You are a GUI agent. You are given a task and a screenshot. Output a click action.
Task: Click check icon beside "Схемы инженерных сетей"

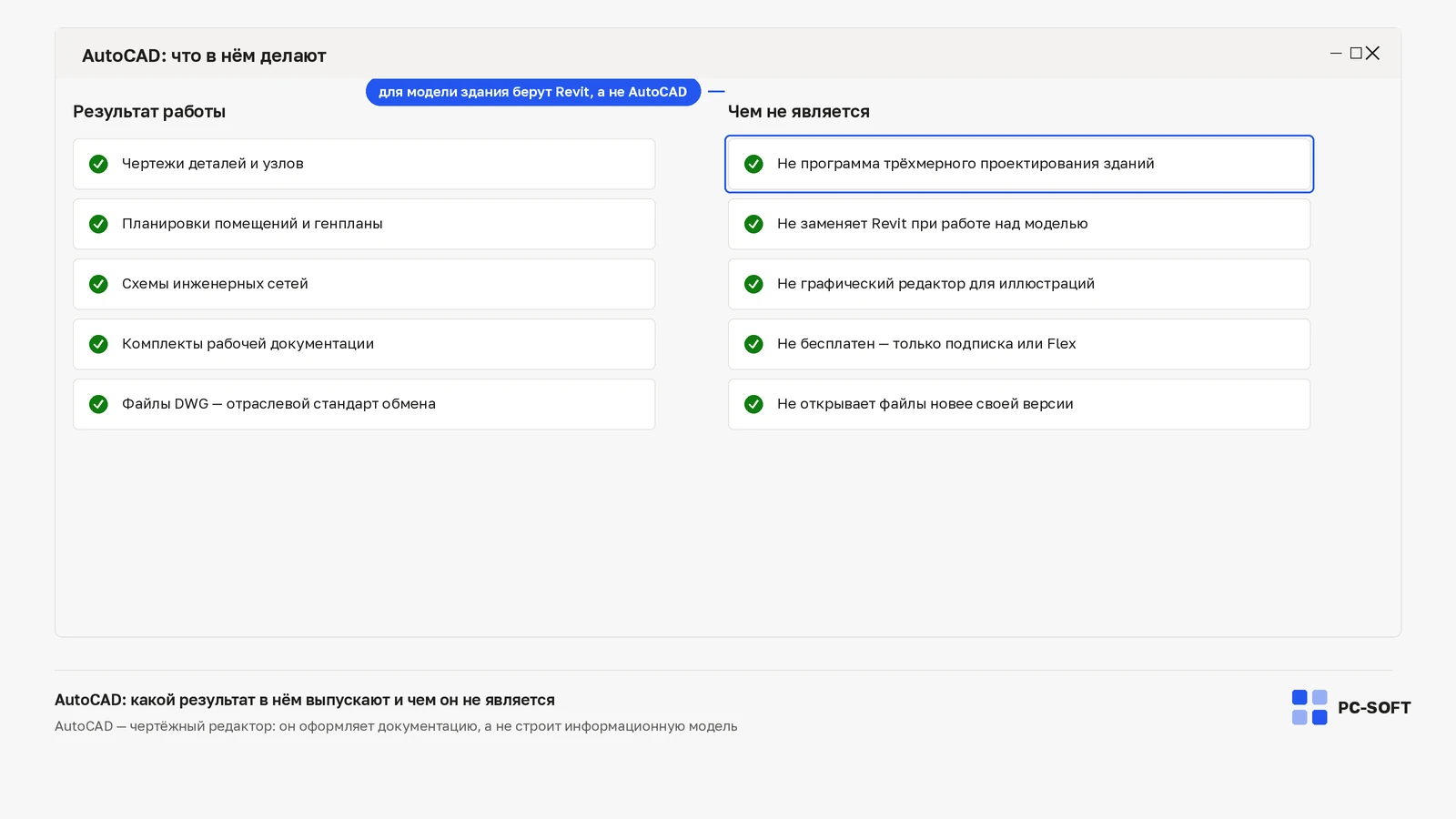tap(98, 284)
